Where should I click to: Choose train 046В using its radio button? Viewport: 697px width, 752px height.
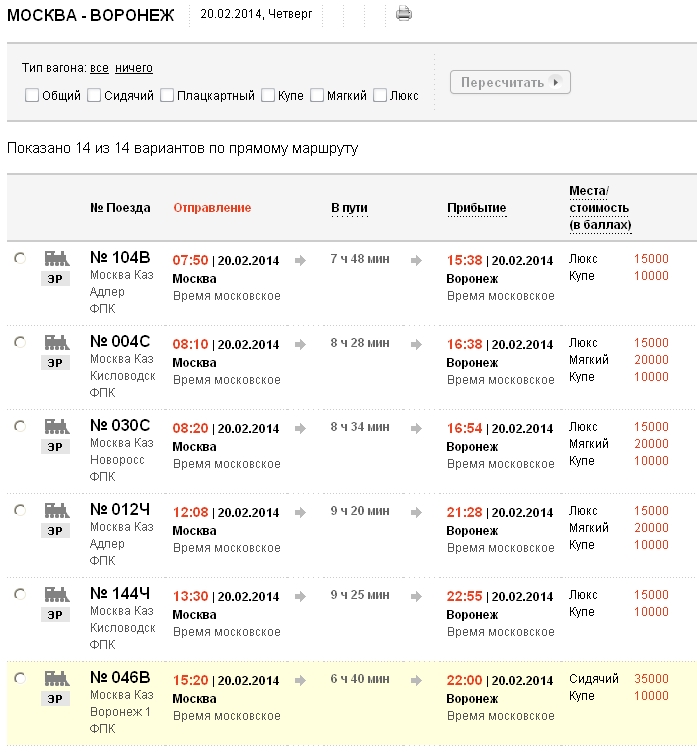click(20, 678)
